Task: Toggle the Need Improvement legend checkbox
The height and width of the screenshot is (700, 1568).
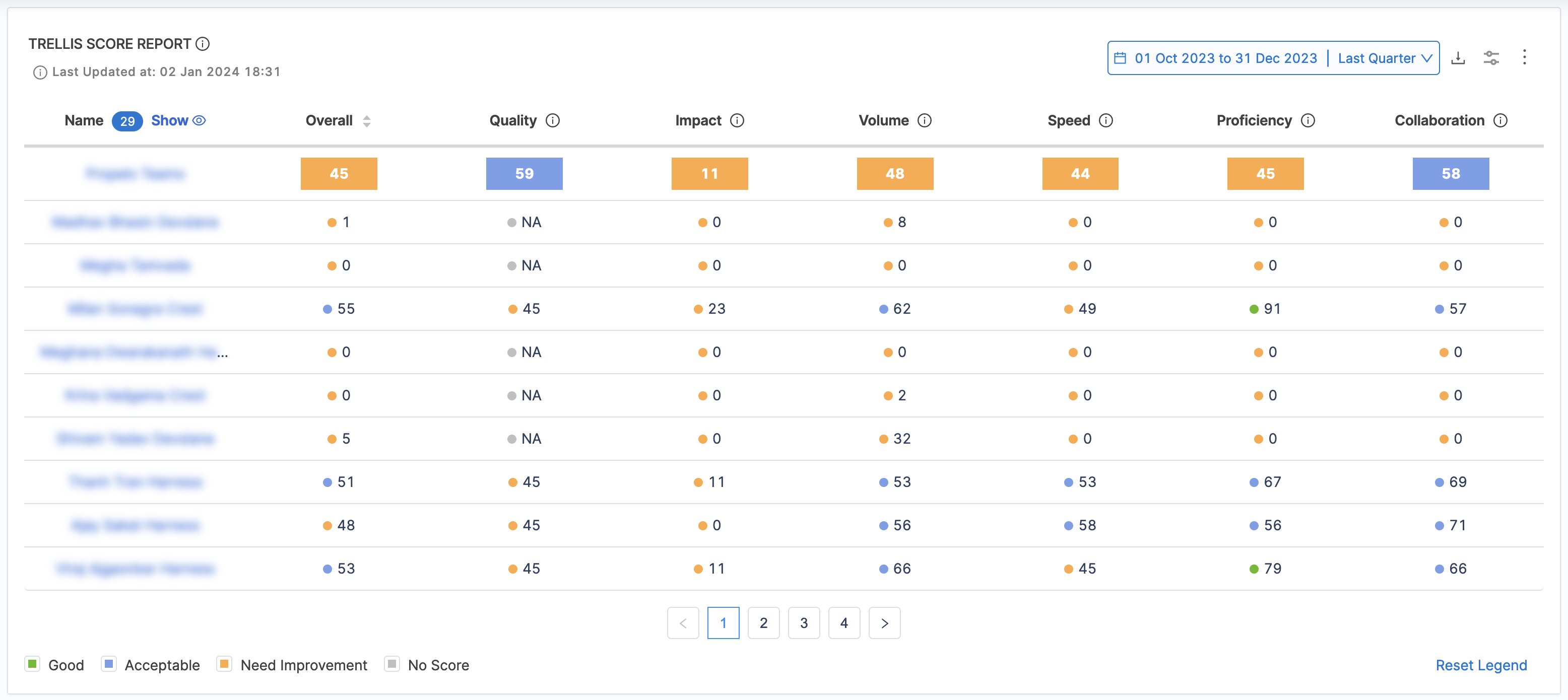Action: [224, 664]
